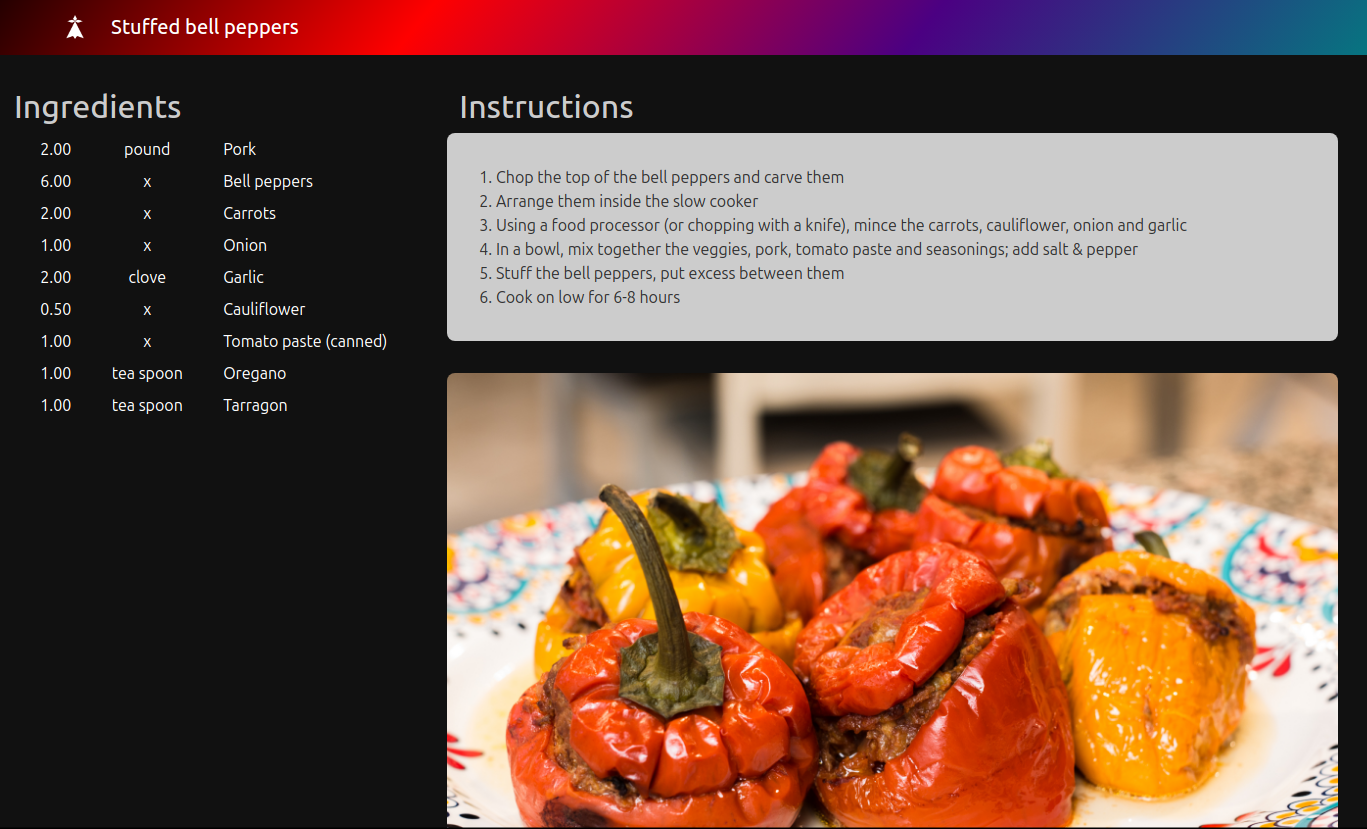
Task: Select the Onion ingredient
Action: (245, 245)
